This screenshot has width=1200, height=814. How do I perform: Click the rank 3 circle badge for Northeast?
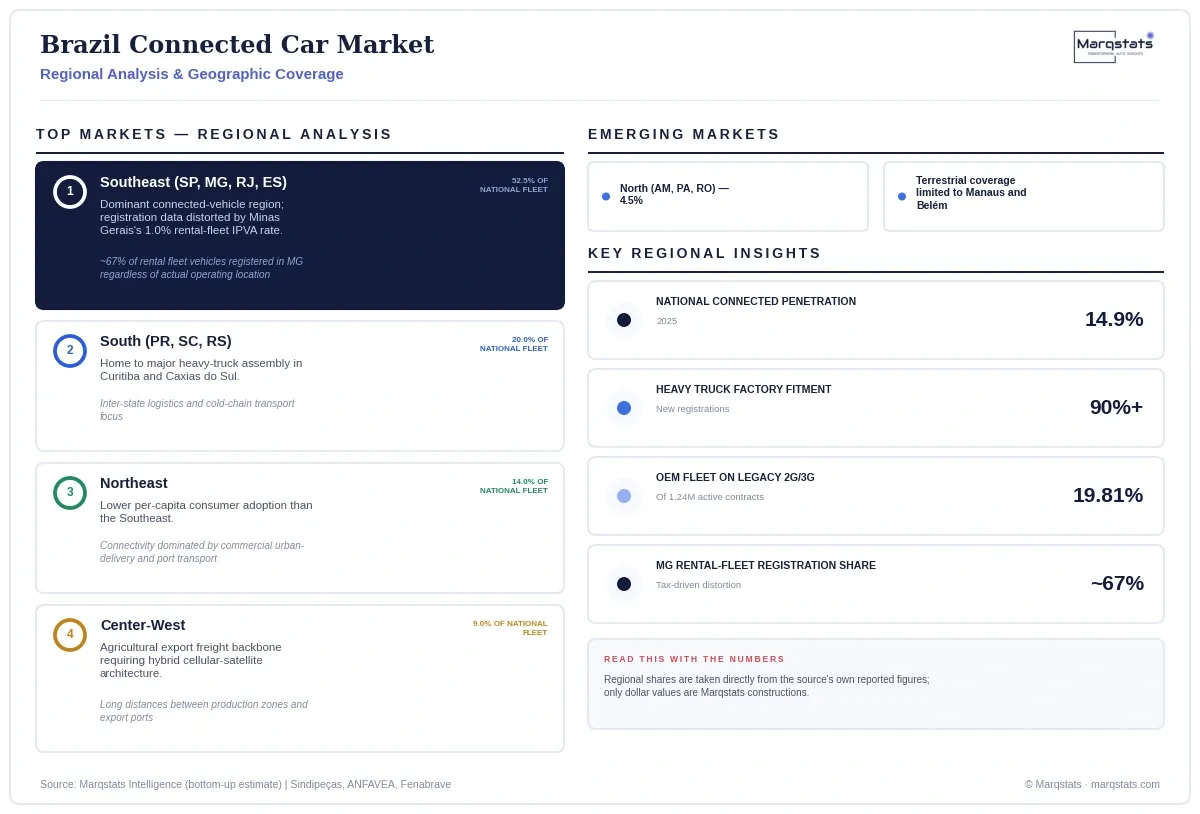pyautogui.click(x=70, y=493)
